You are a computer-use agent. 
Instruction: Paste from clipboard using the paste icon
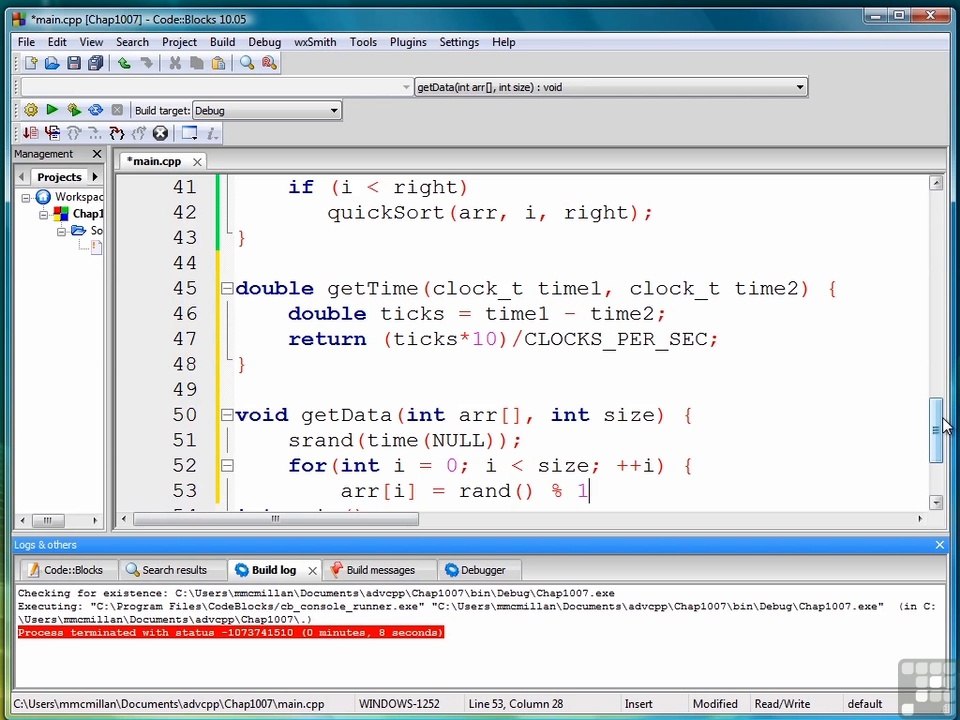218,63
